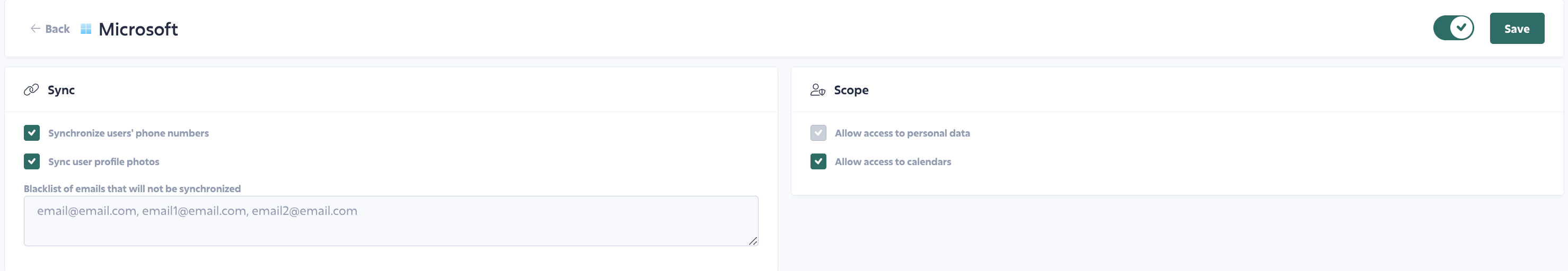Click the disabled personal data checkbox
This screenshot has height=271, width=1568.
click(x=818, y=133)
